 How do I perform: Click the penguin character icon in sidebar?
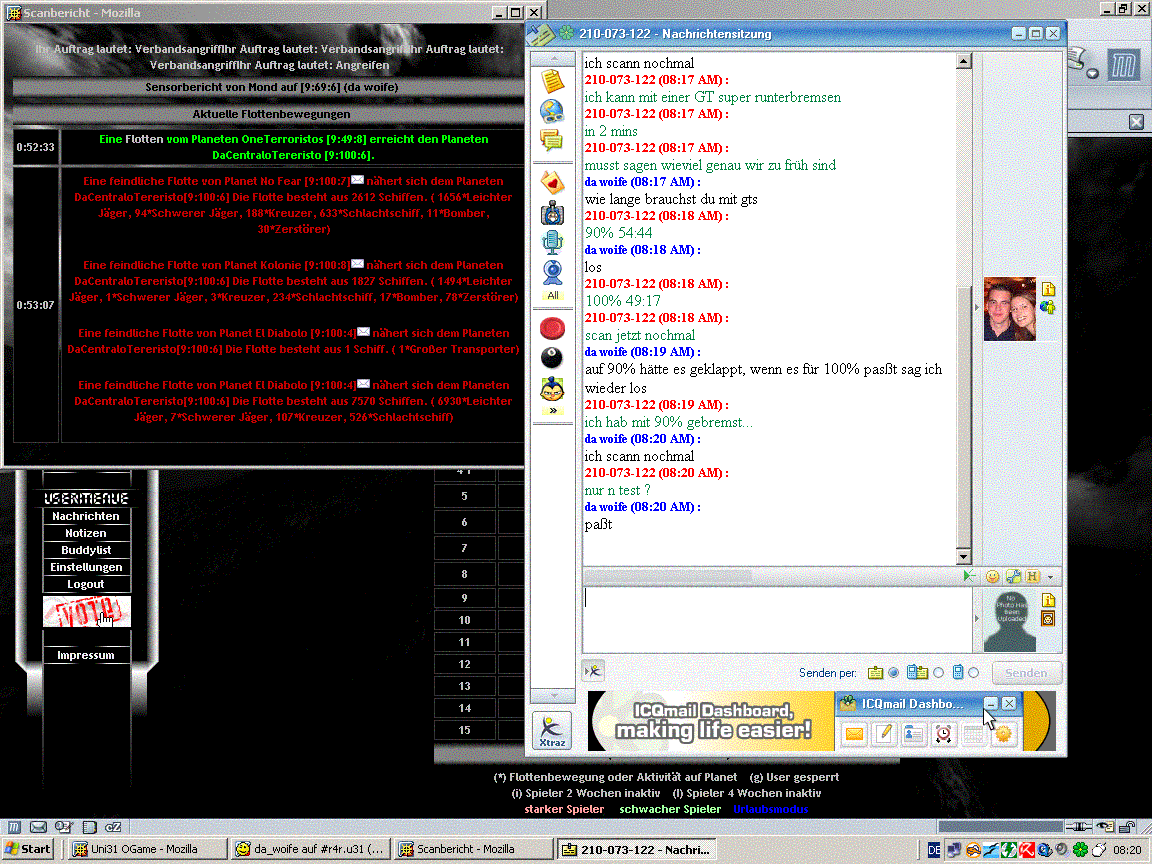pyautogui.click(x=552, y=388)
